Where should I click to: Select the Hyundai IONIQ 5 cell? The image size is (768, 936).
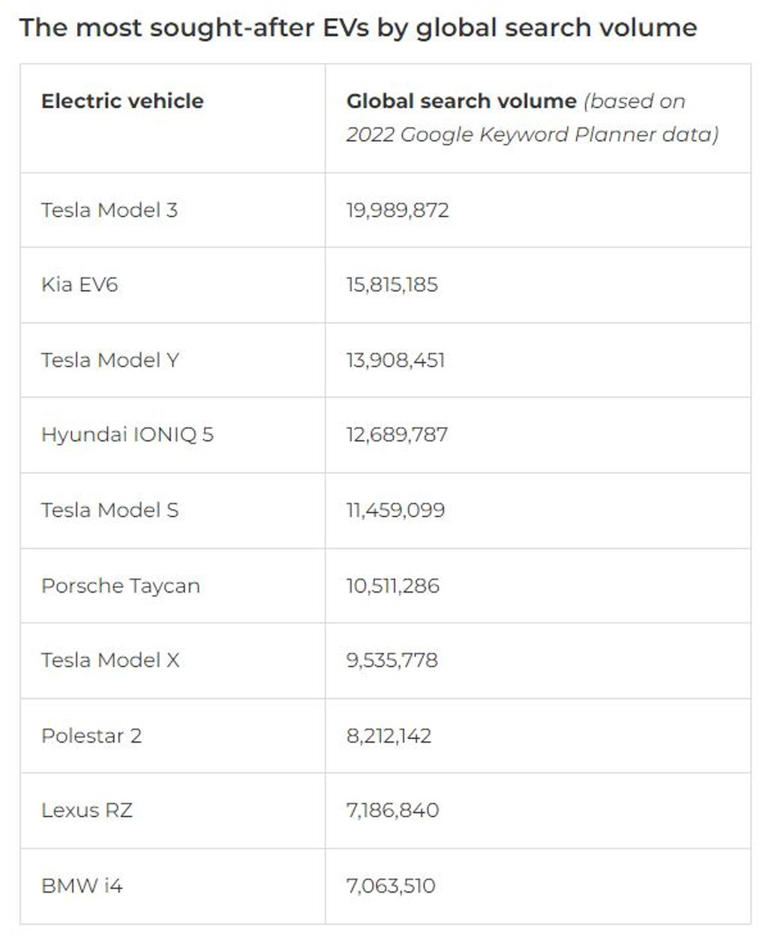(x=127, y=435)
